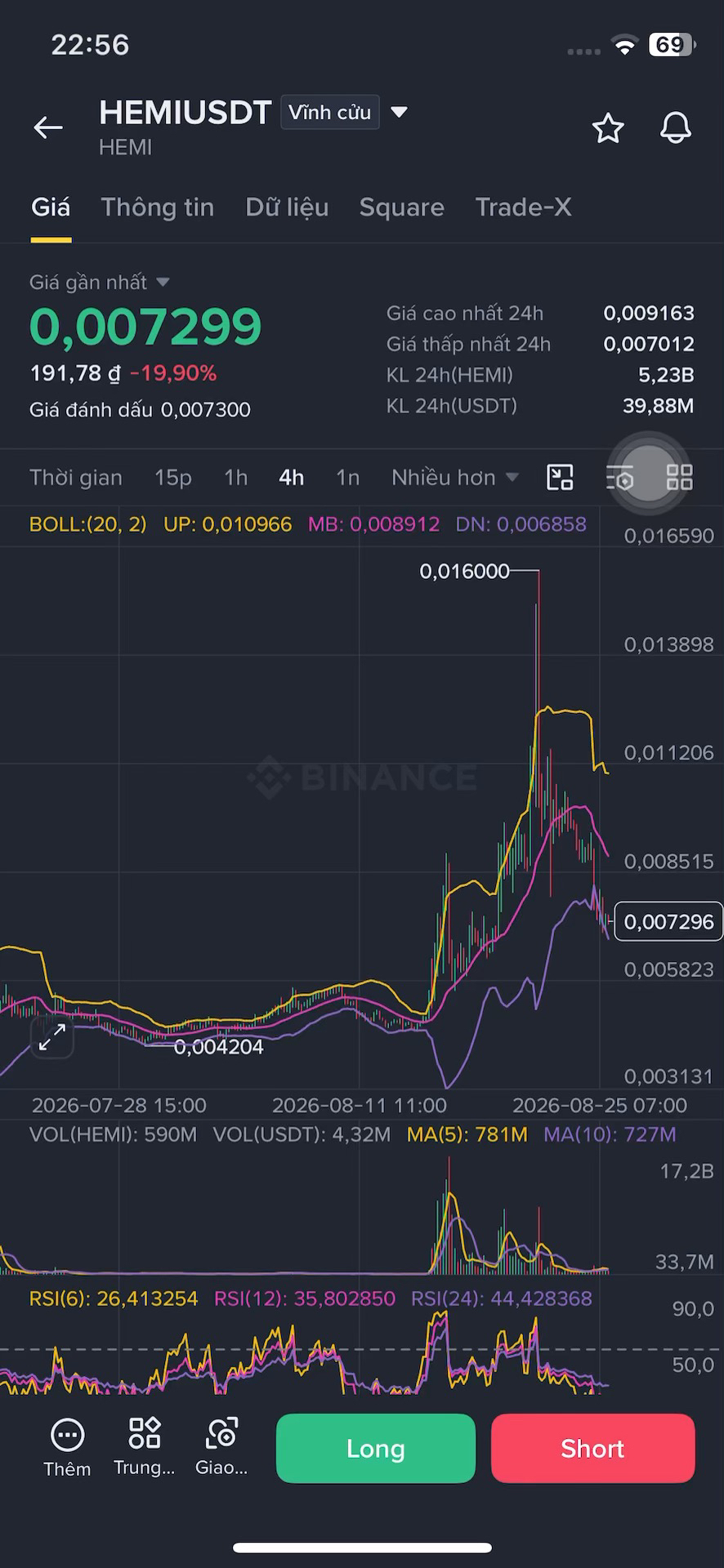Select the 4h timeframe

(x=292, y=477)
